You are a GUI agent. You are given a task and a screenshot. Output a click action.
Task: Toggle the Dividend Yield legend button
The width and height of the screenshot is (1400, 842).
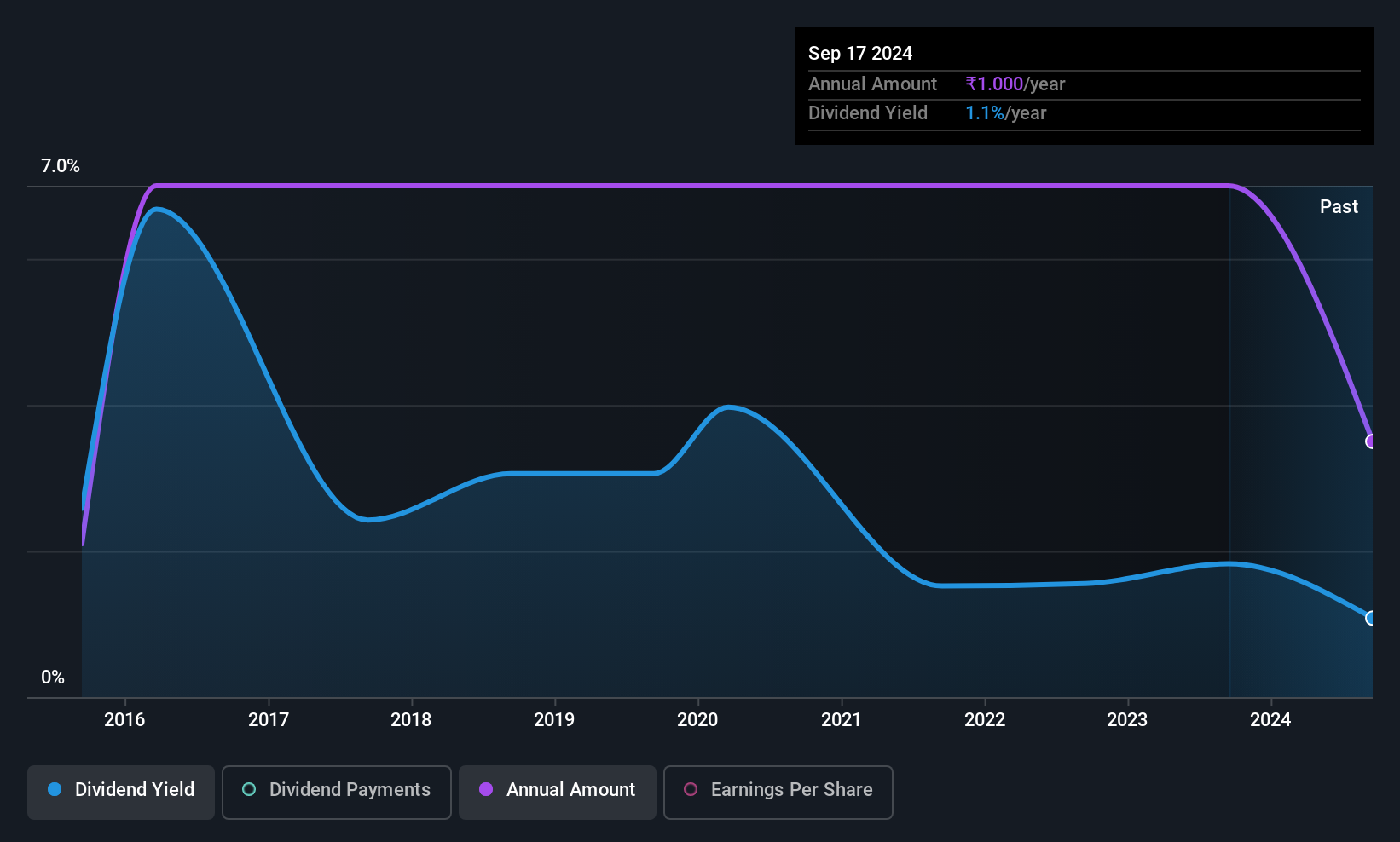point(121,792)
